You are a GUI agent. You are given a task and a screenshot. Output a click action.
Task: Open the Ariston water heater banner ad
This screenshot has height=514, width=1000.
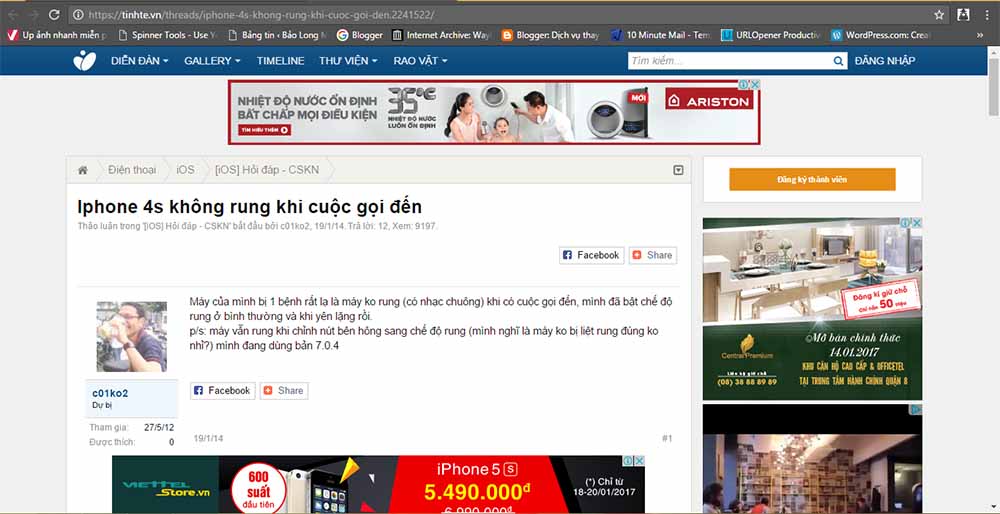(x=494, y=112)
